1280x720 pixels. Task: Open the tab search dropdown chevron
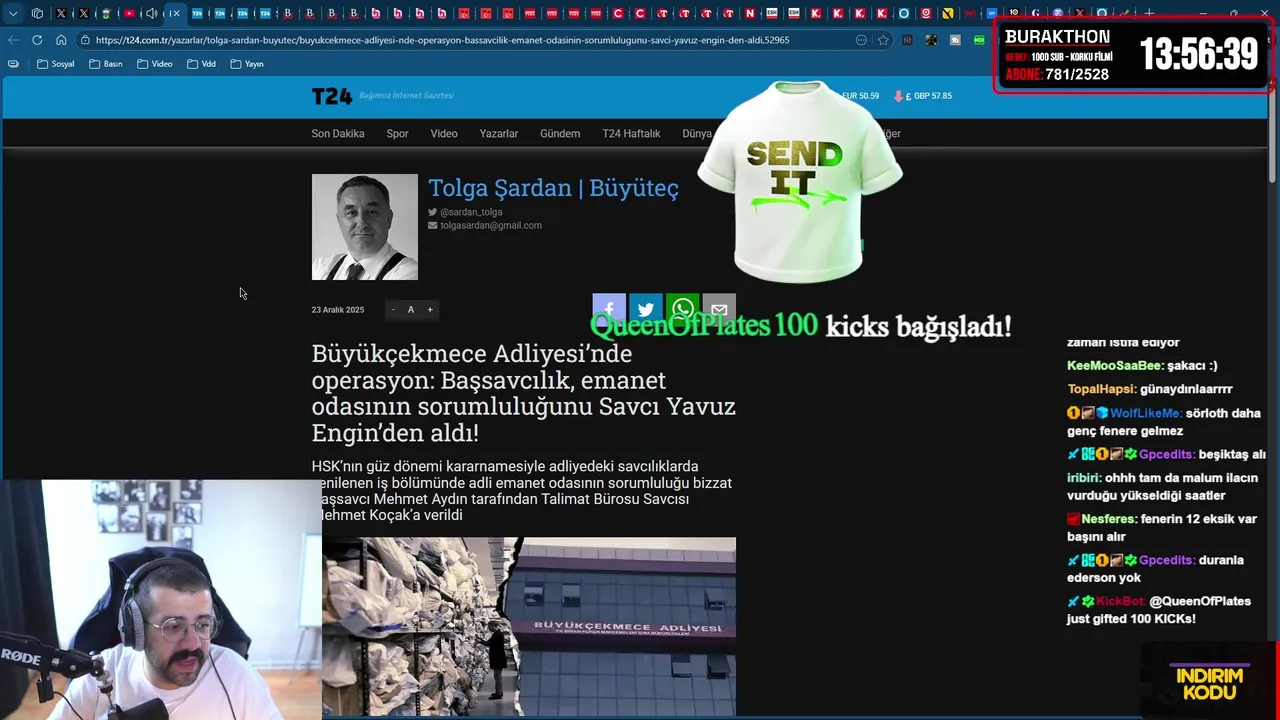click(x=13, y=13)
